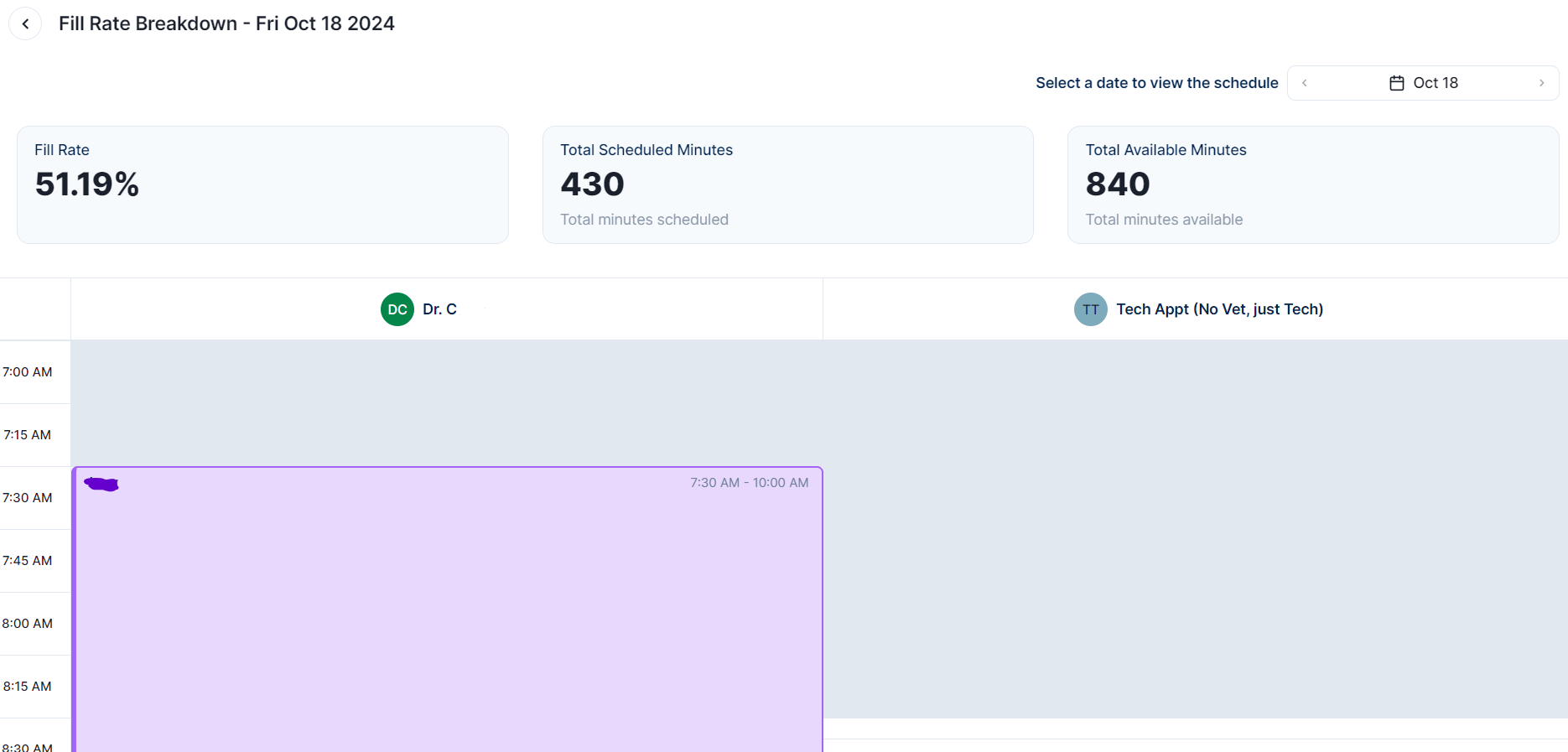1568x752 pixels.
Task: Click the 7:15 AM time label
Action: coord(28,435)
